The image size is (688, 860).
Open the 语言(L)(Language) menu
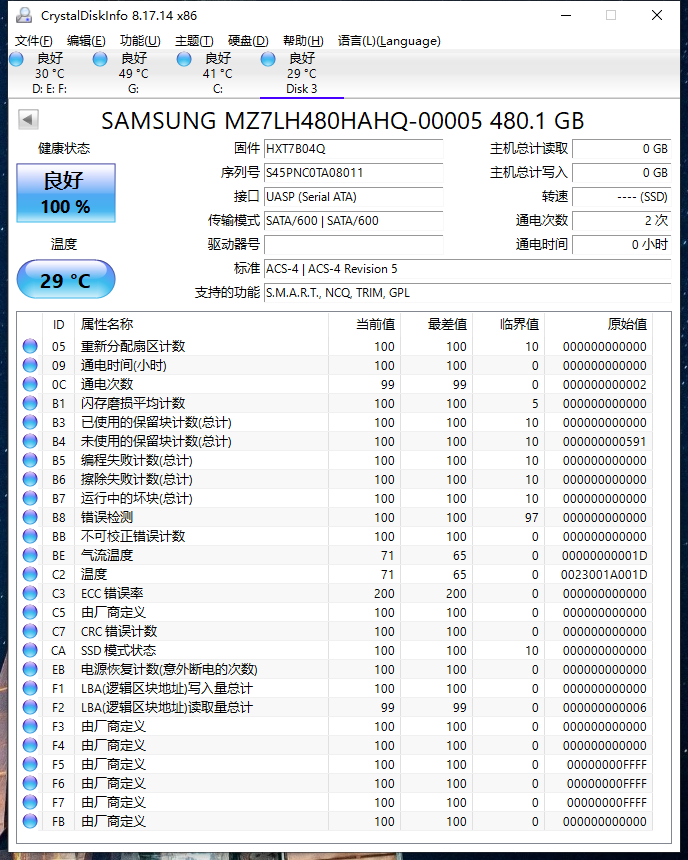click(389, 41)
